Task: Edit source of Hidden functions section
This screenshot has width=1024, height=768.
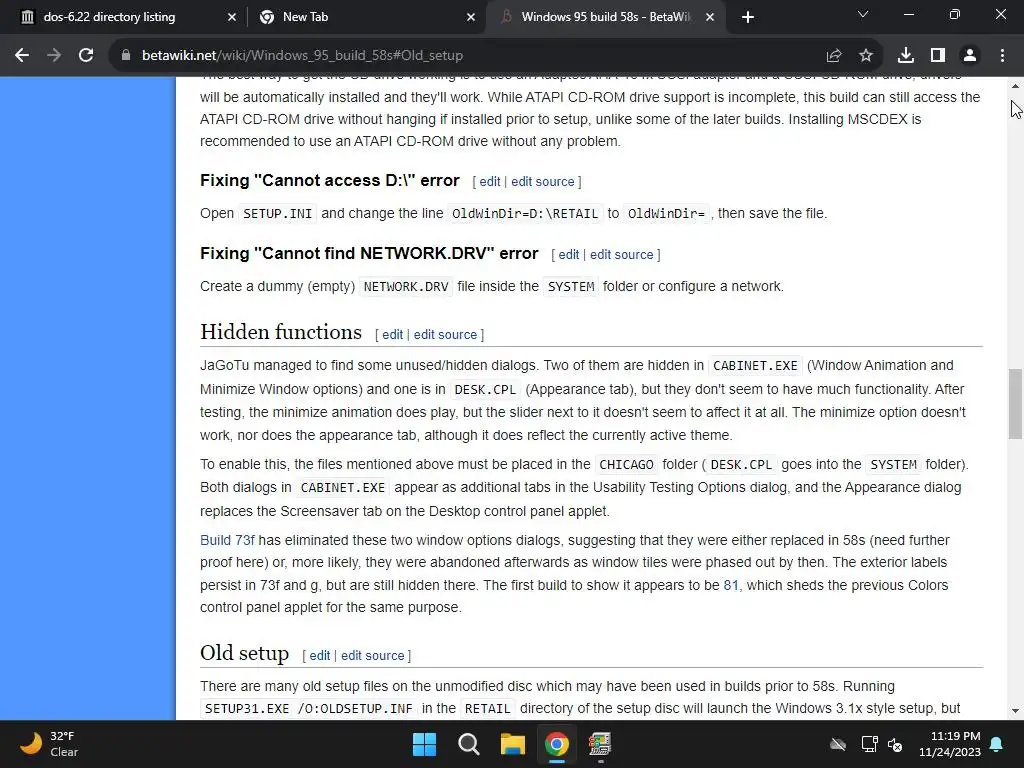Action: point(445,334)
